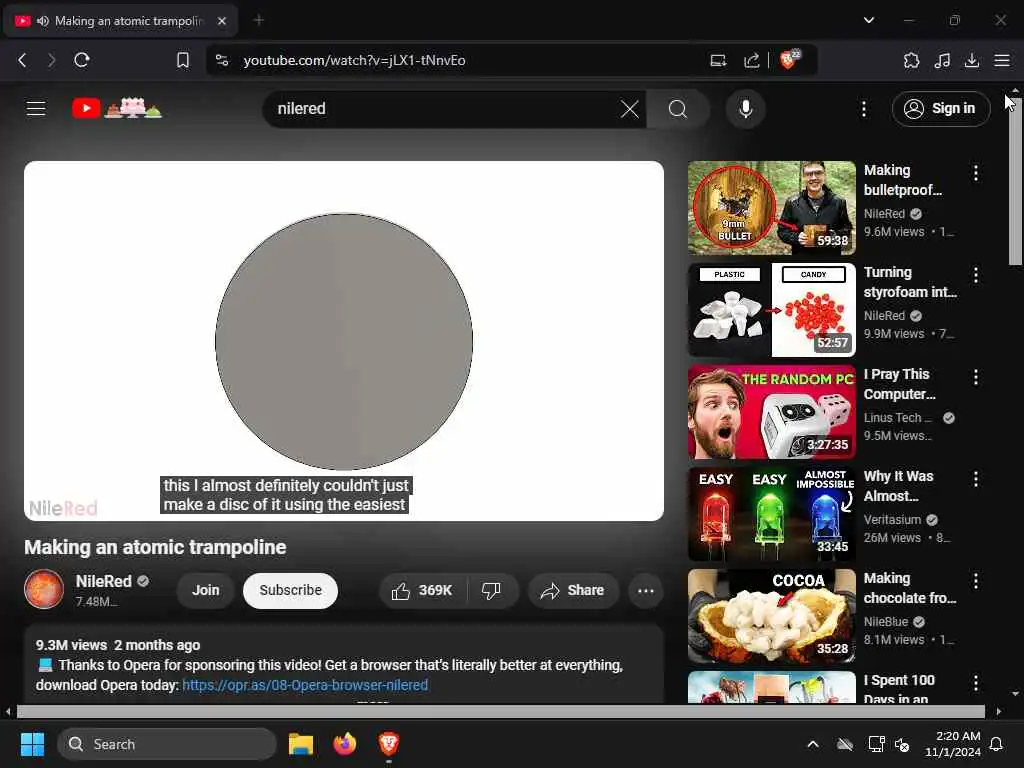Open options for Making bulletproof video
The width and height of the screenshot is (1024, 768).
976,173
